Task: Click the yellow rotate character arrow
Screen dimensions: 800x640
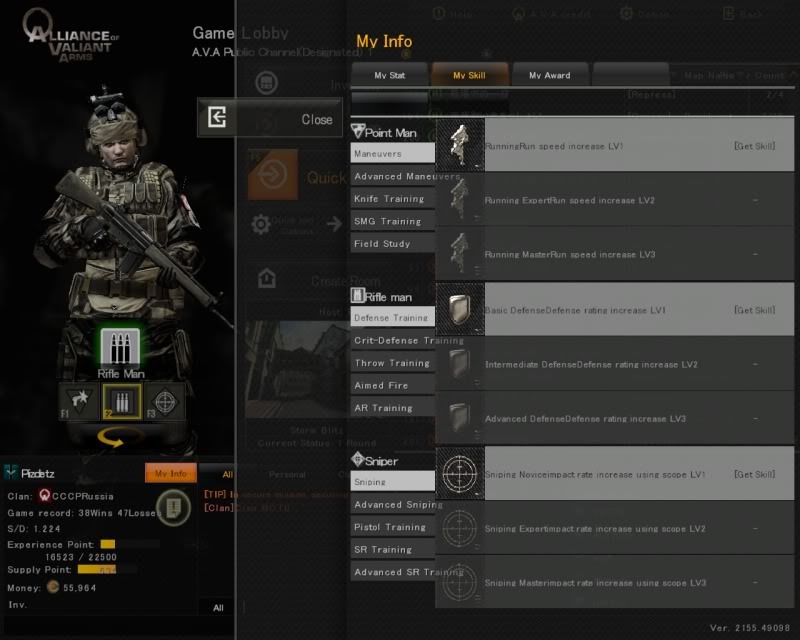Action: 113,437
